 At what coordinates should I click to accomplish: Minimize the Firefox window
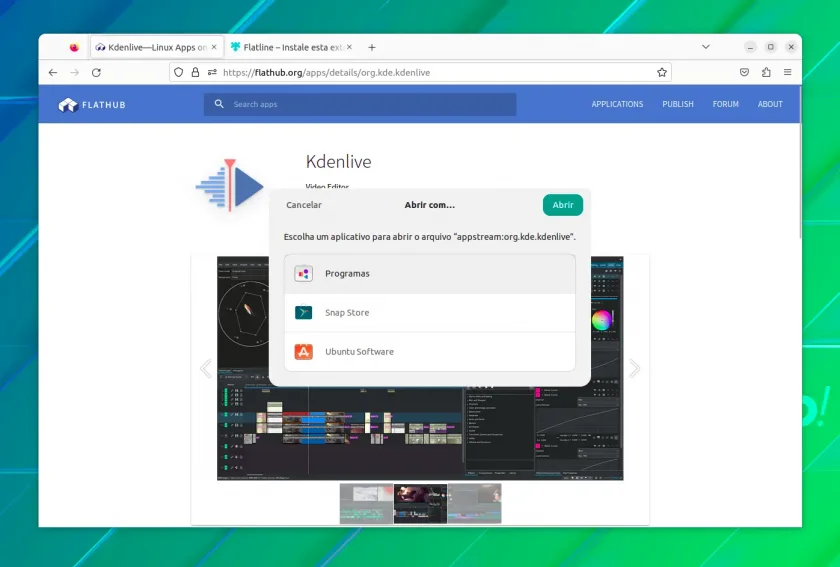750,47
